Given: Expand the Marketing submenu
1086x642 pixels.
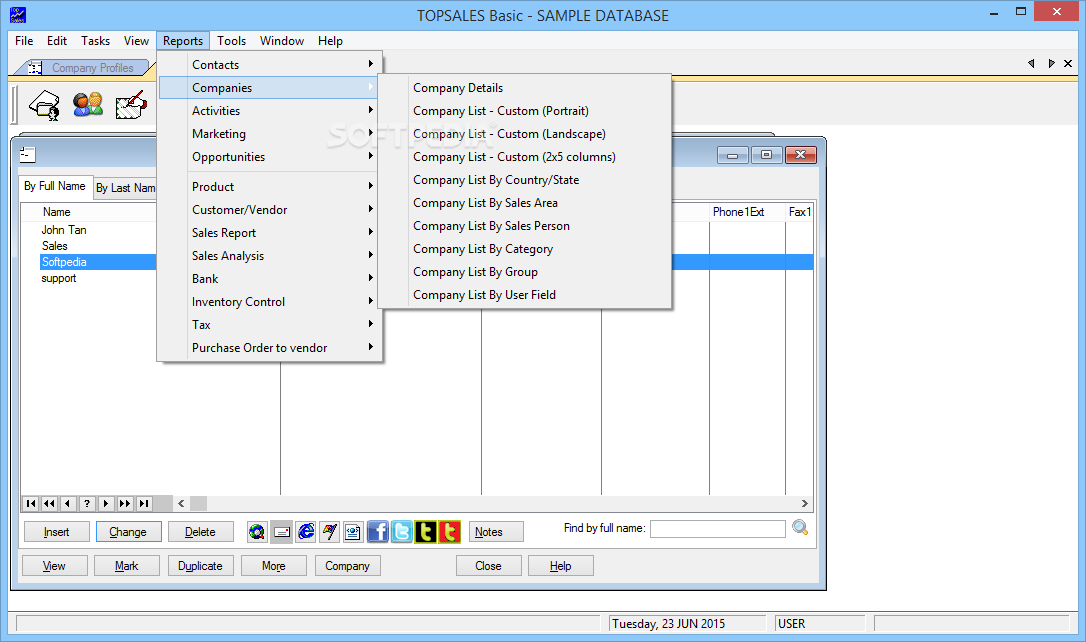Looking at the screenshot, I should click(x=270, y=134).
